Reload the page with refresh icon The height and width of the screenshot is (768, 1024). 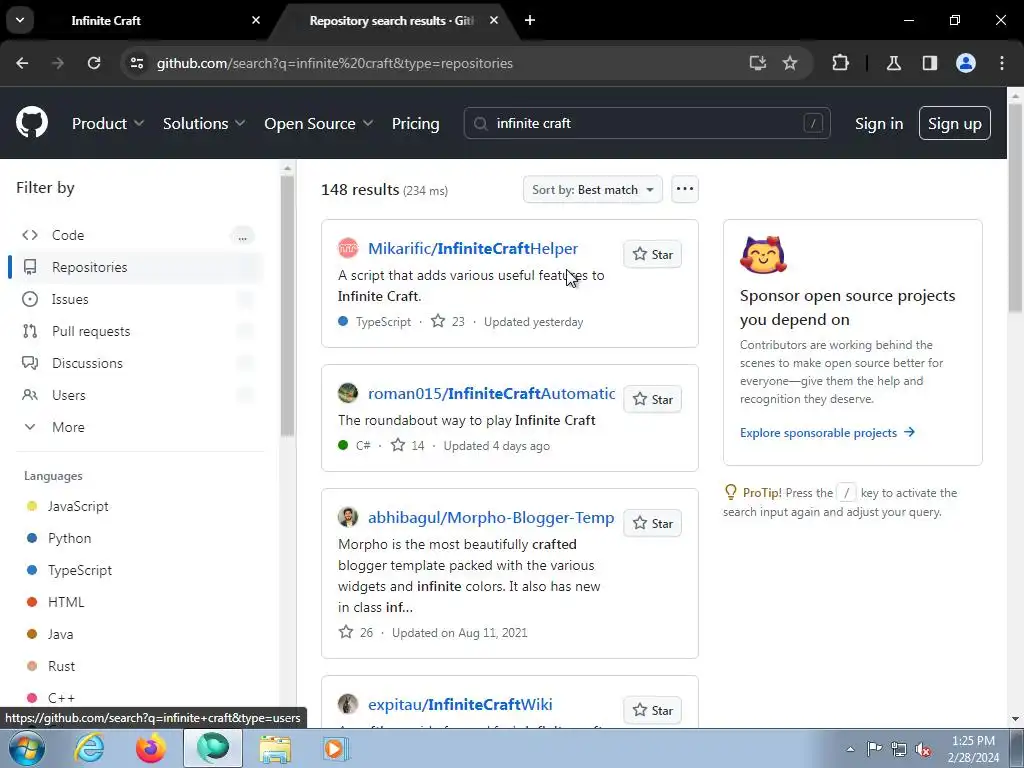click(94, 63)
